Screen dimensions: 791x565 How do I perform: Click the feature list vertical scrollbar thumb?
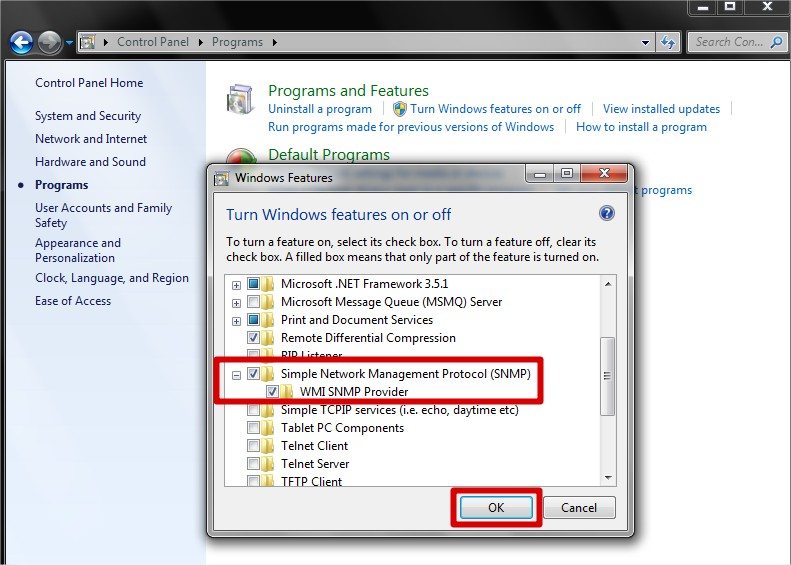(607, 375)
